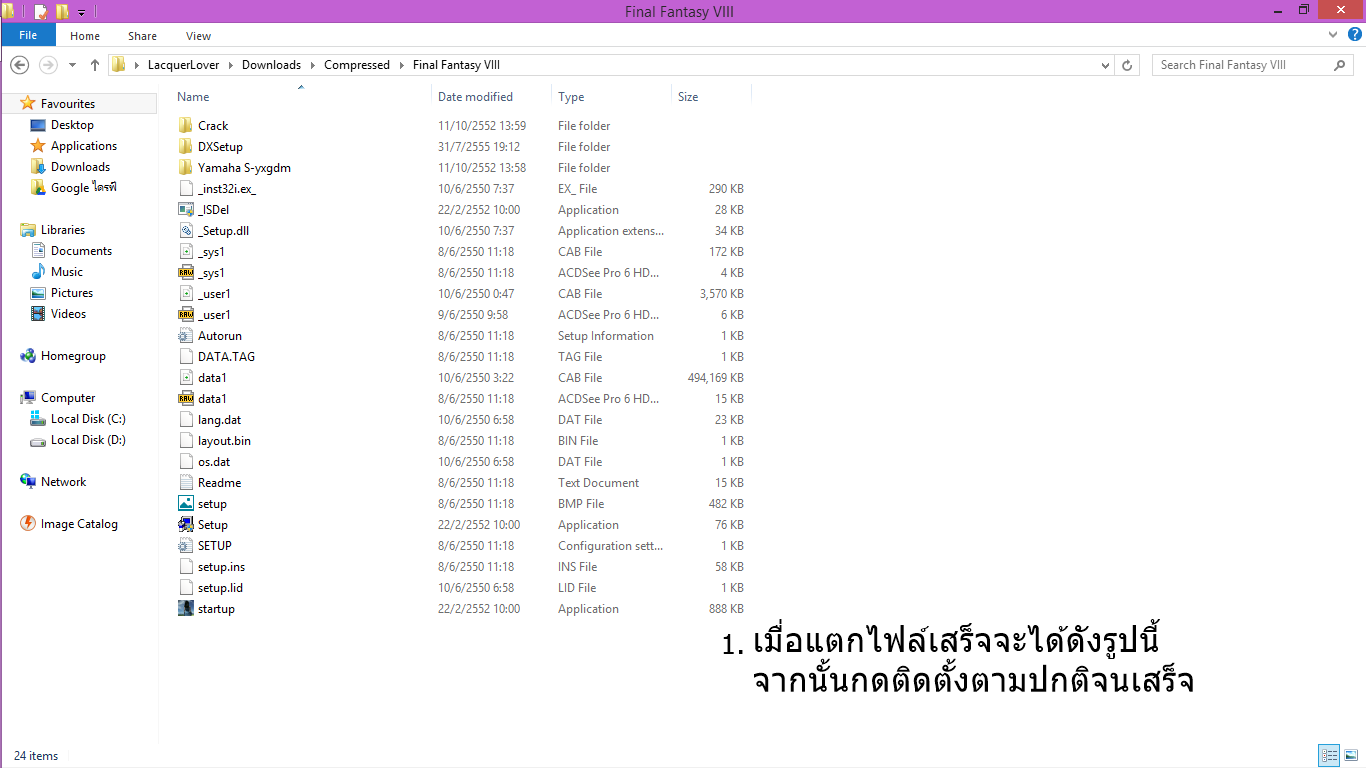Click the chevron after LacquerLover in address bar
This screenshot has width=1366, height=768.
tap(231, 65)
